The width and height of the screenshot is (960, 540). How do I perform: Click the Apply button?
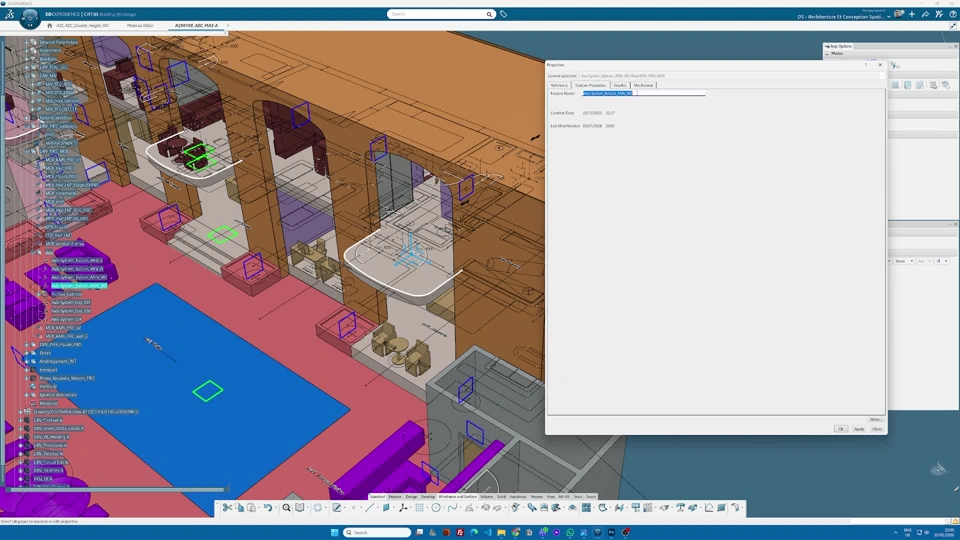point(859,429)
